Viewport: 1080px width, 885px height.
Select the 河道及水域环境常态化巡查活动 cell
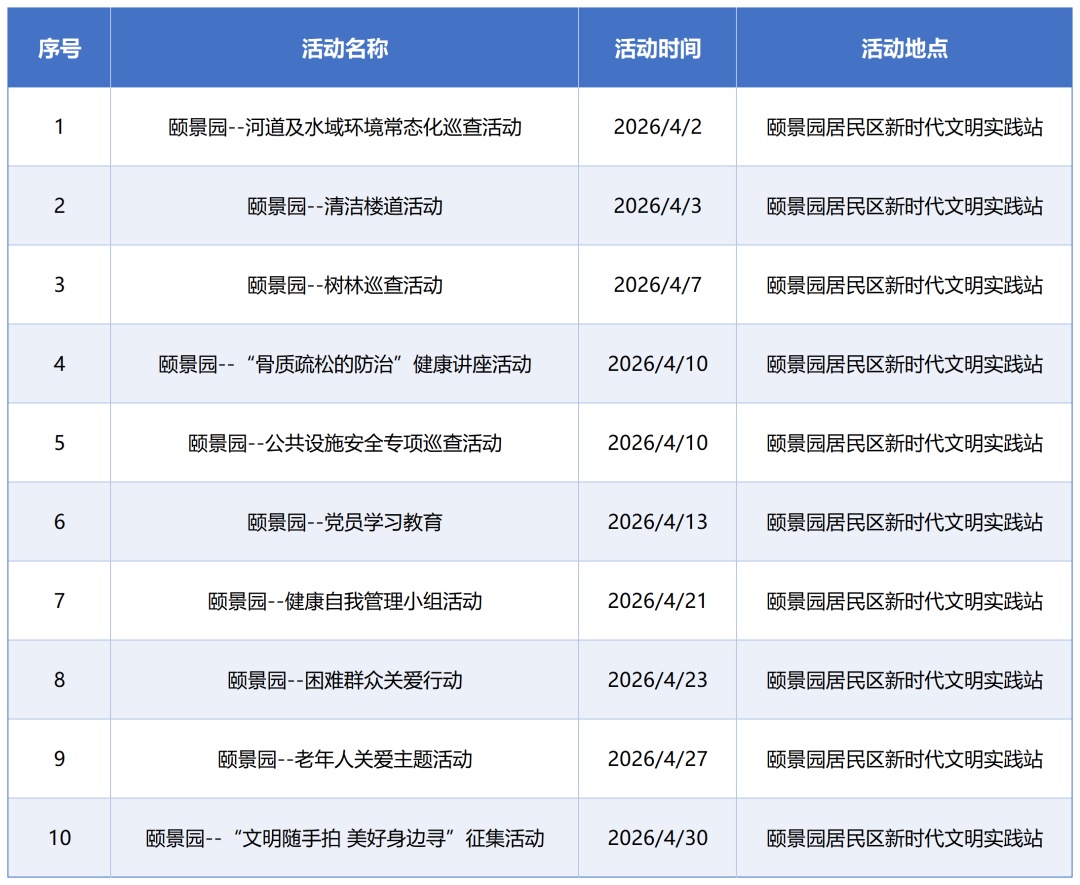coord(344,127)
